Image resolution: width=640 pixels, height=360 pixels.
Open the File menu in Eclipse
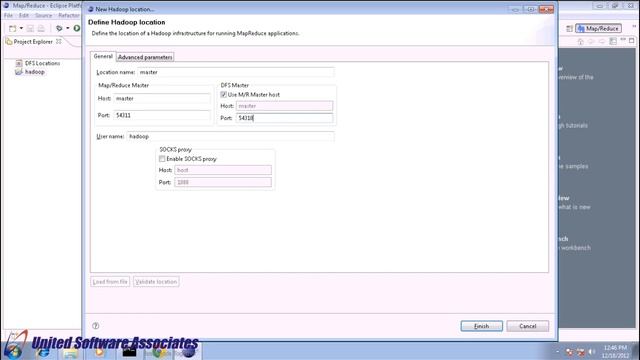click(8, 16)
